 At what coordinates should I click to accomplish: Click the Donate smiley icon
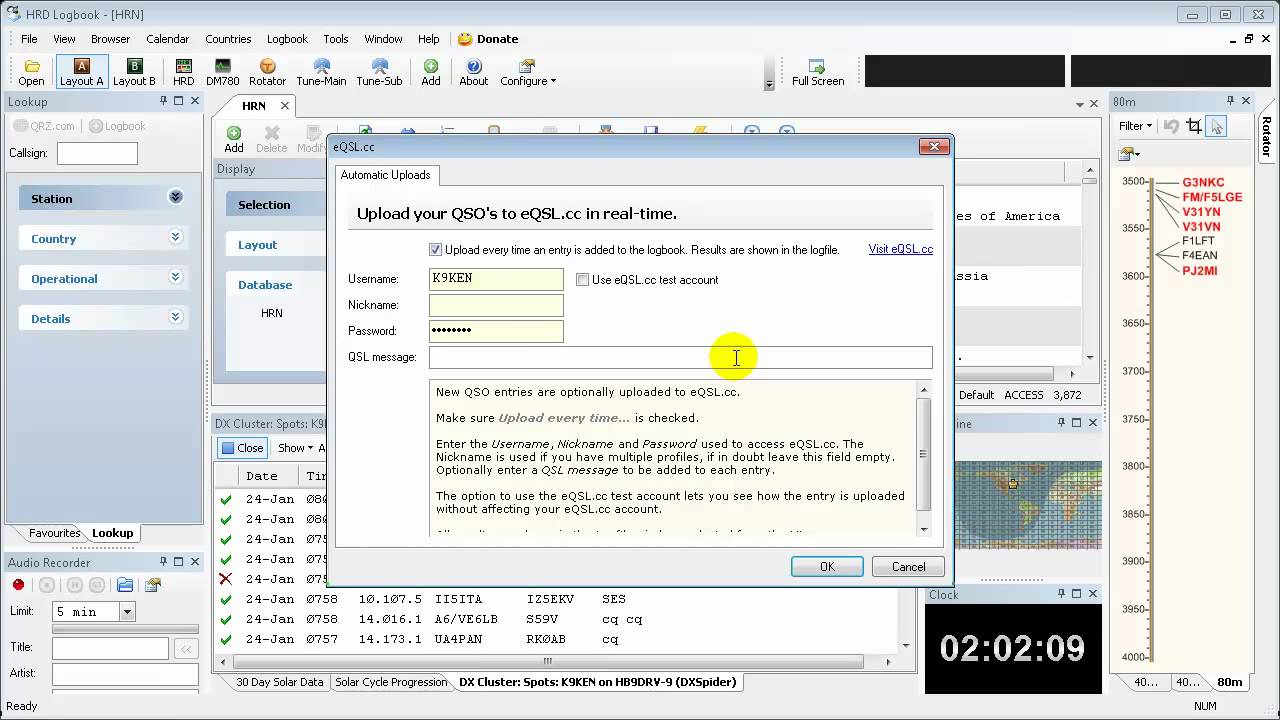(465, 39)
